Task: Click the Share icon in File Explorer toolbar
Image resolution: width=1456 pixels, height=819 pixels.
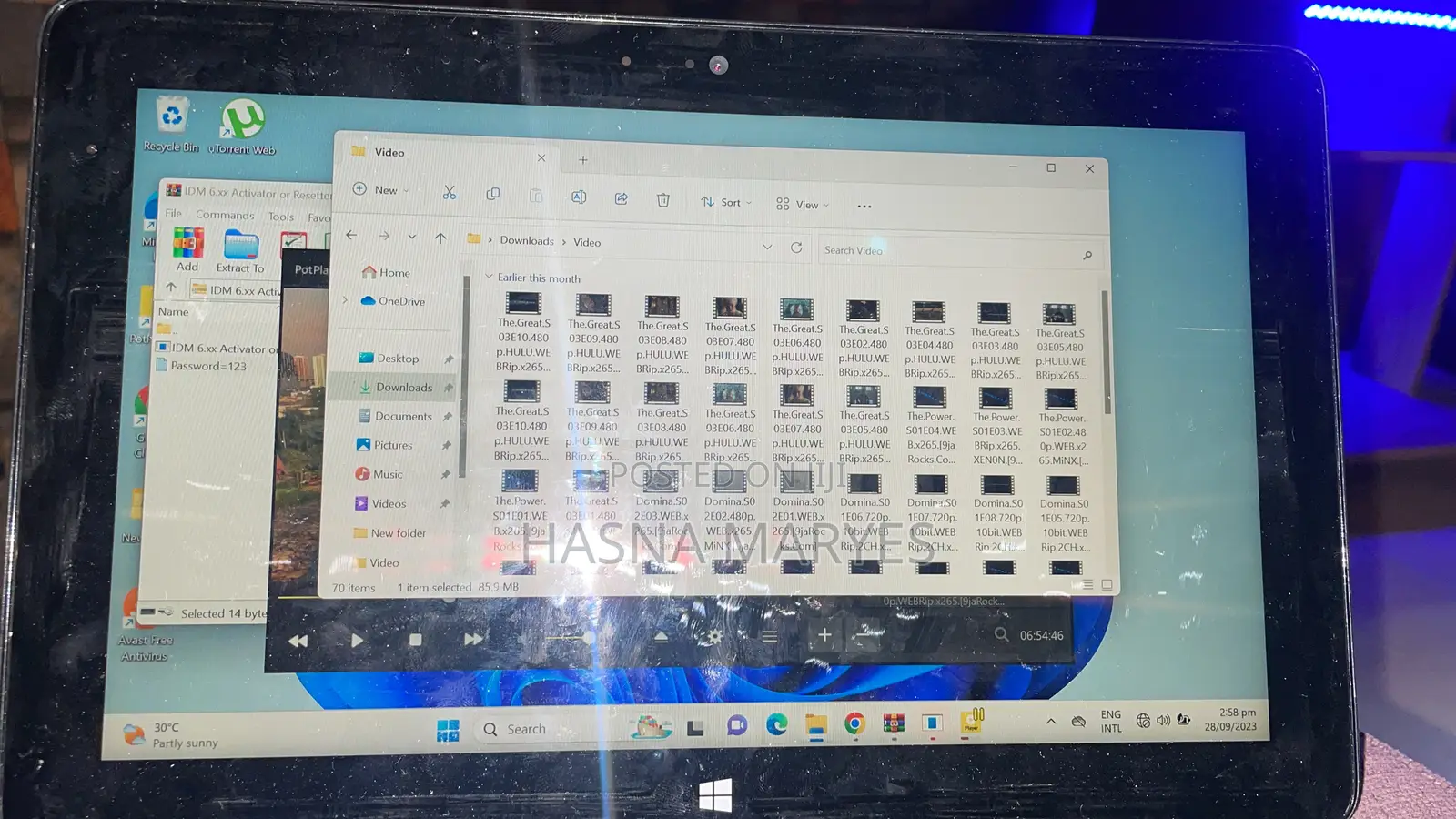Action: click(622, 198)
